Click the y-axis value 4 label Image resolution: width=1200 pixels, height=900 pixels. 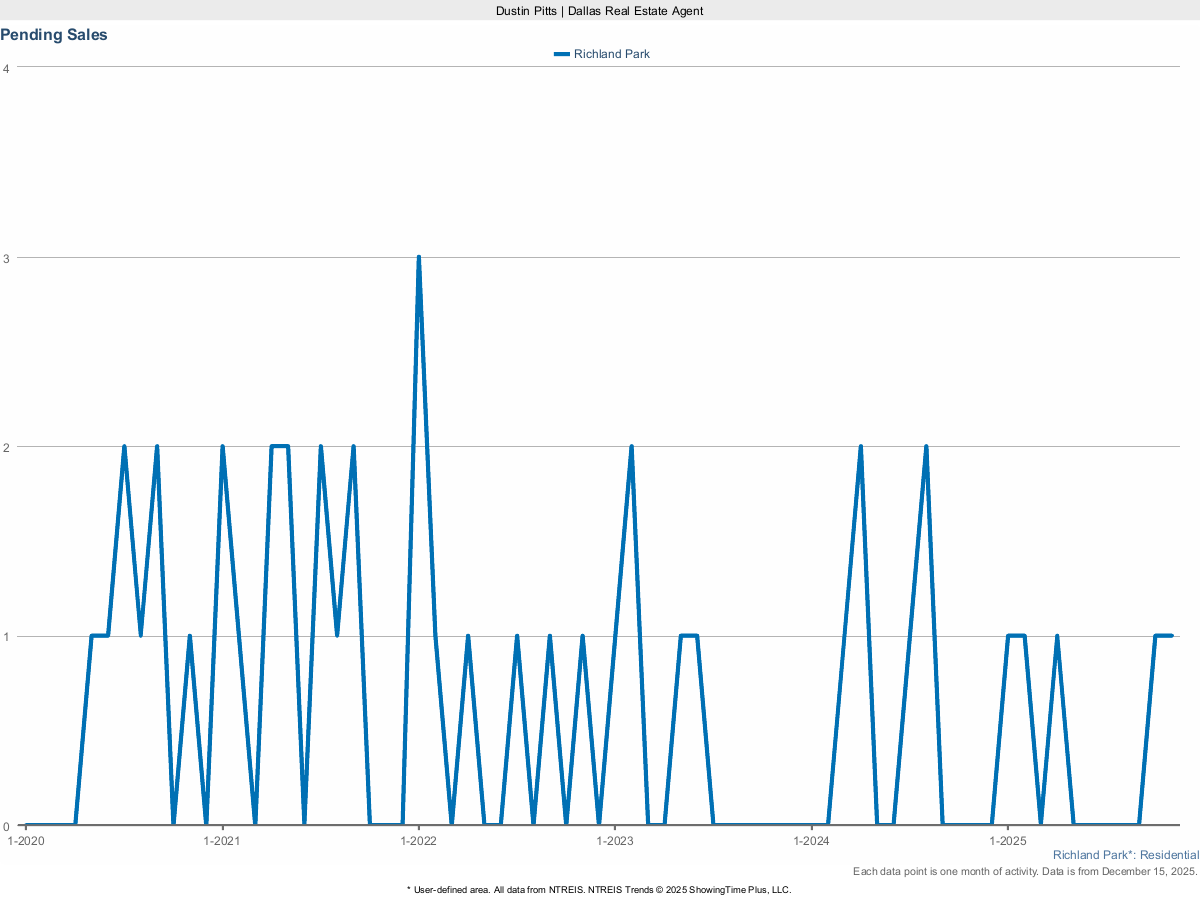click(6, 68)
